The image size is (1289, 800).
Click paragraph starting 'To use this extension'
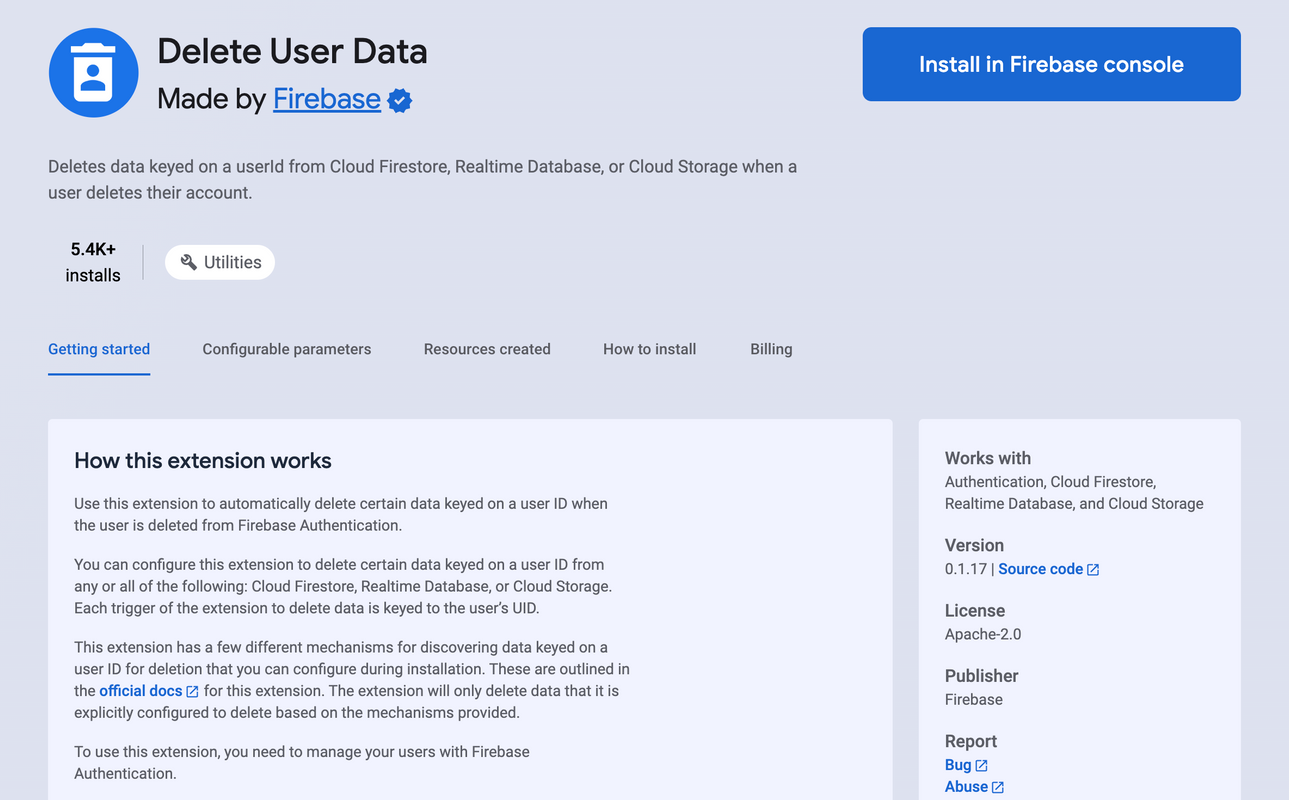click(x=302, y=762)
